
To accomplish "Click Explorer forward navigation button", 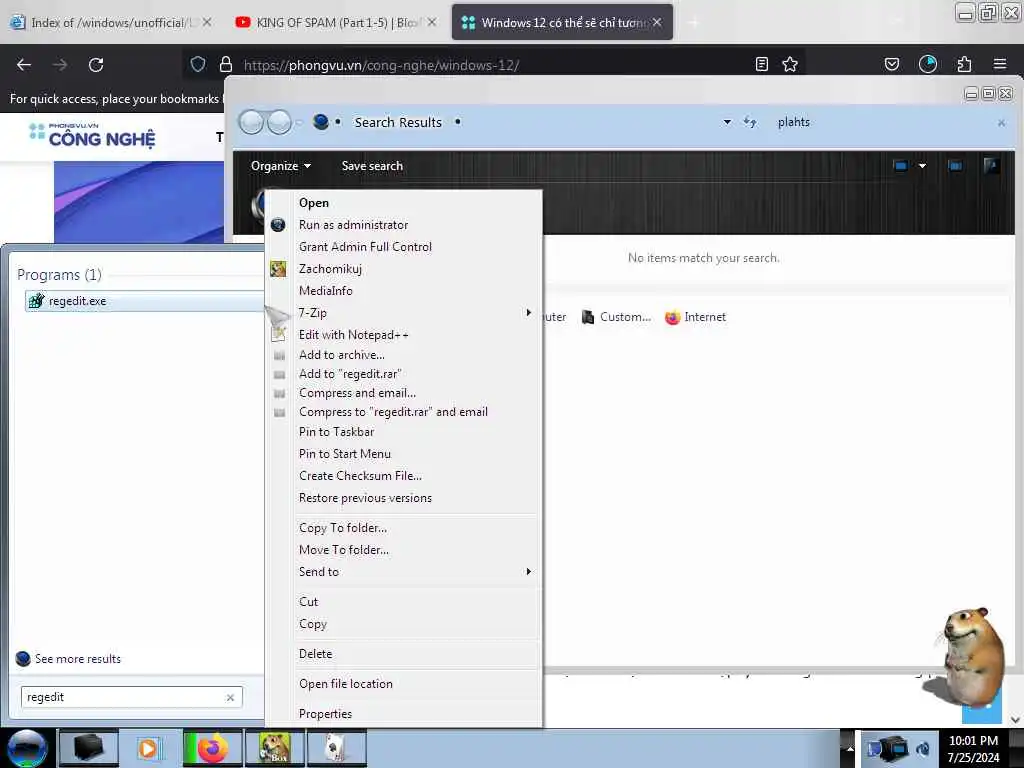I will [280, 122].
